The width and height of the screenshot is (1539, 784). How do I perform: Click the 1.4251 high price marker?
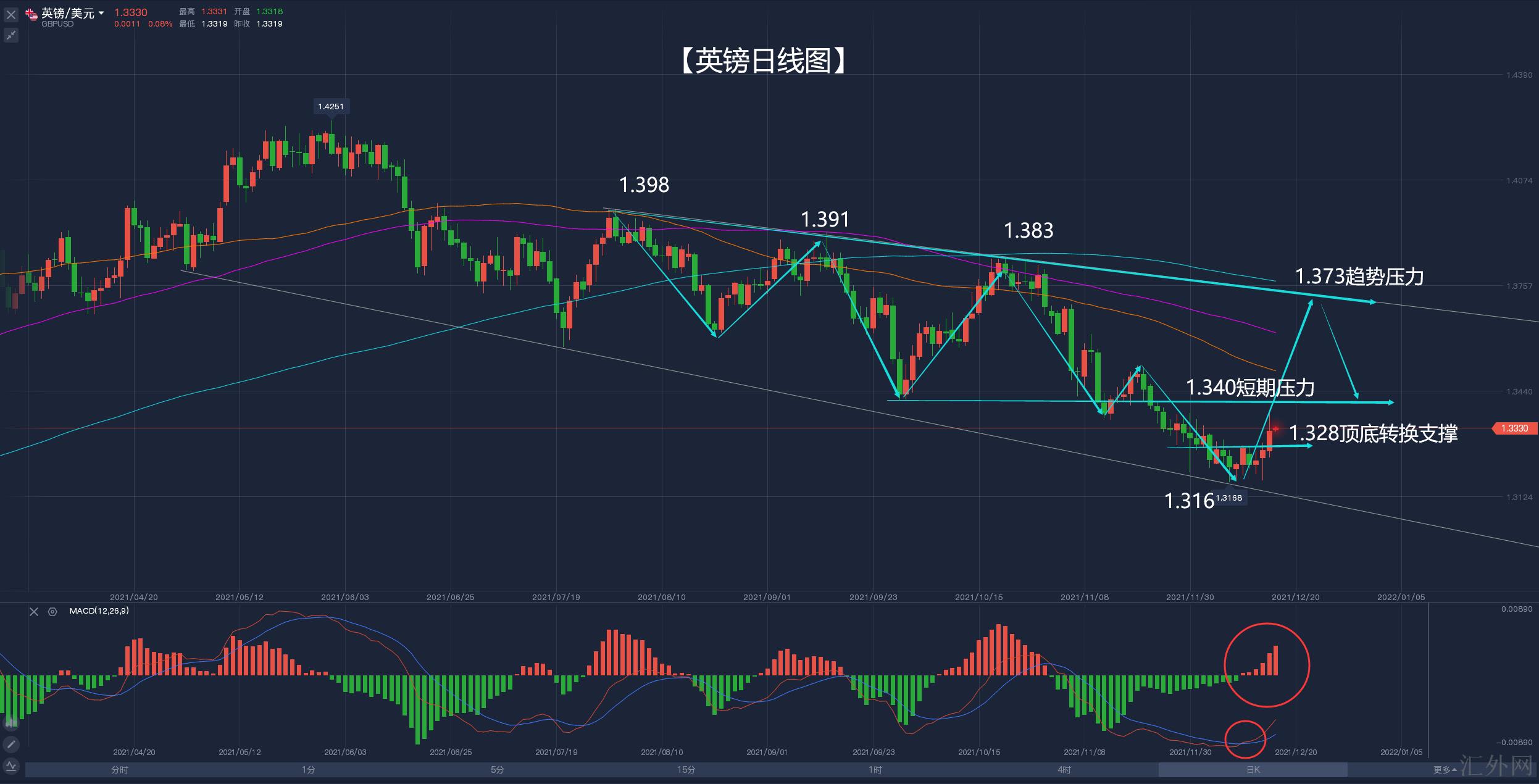coord(331,107)
